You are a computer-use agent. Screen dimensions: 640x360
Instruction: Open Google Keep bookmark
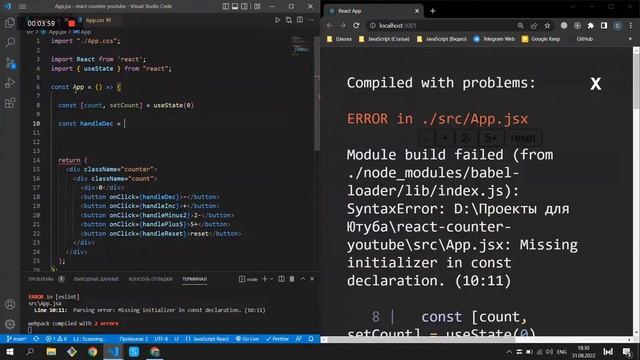[x=541, y=39]
